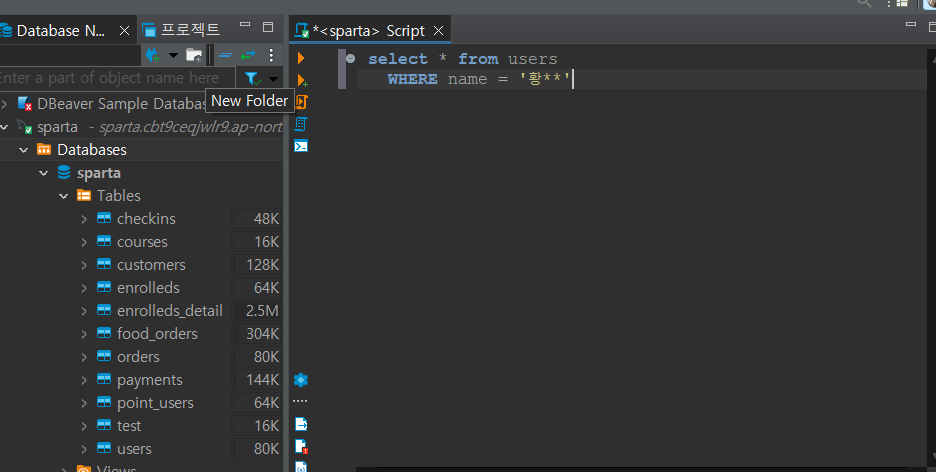The width and height of the screenshot is (936, 472).
Task: Open SQL terminal console icon
Action: (x=301, y=146)
